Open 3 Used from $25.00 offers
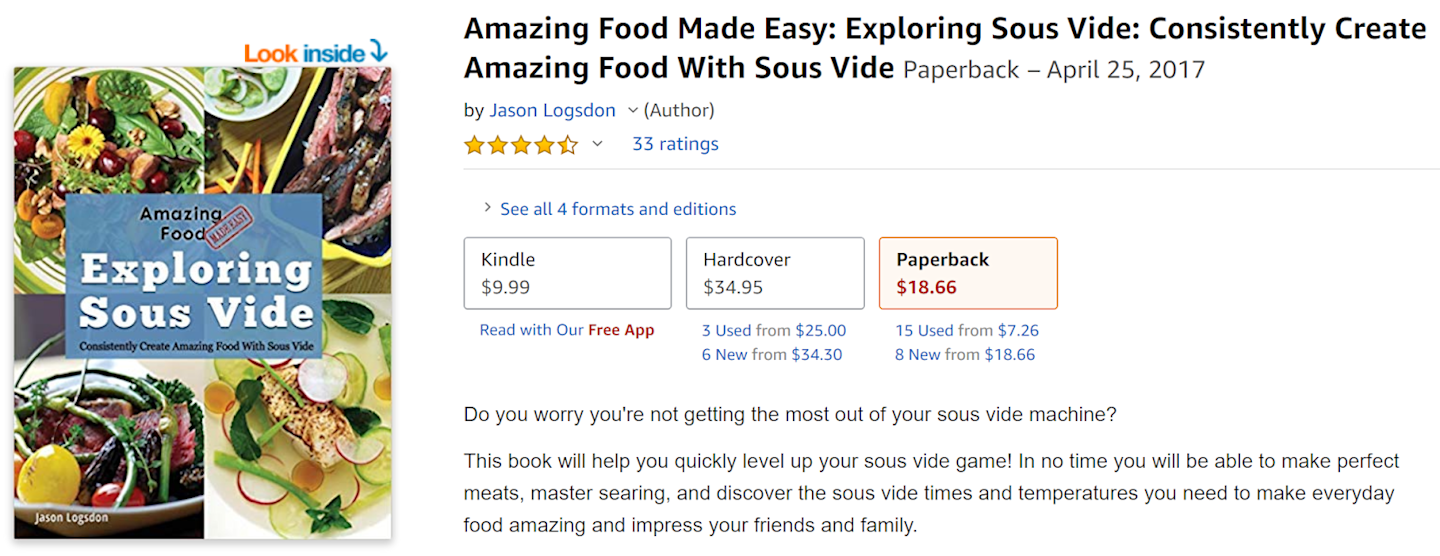Viewport: 1440px width, 556px height. (774, 330)
